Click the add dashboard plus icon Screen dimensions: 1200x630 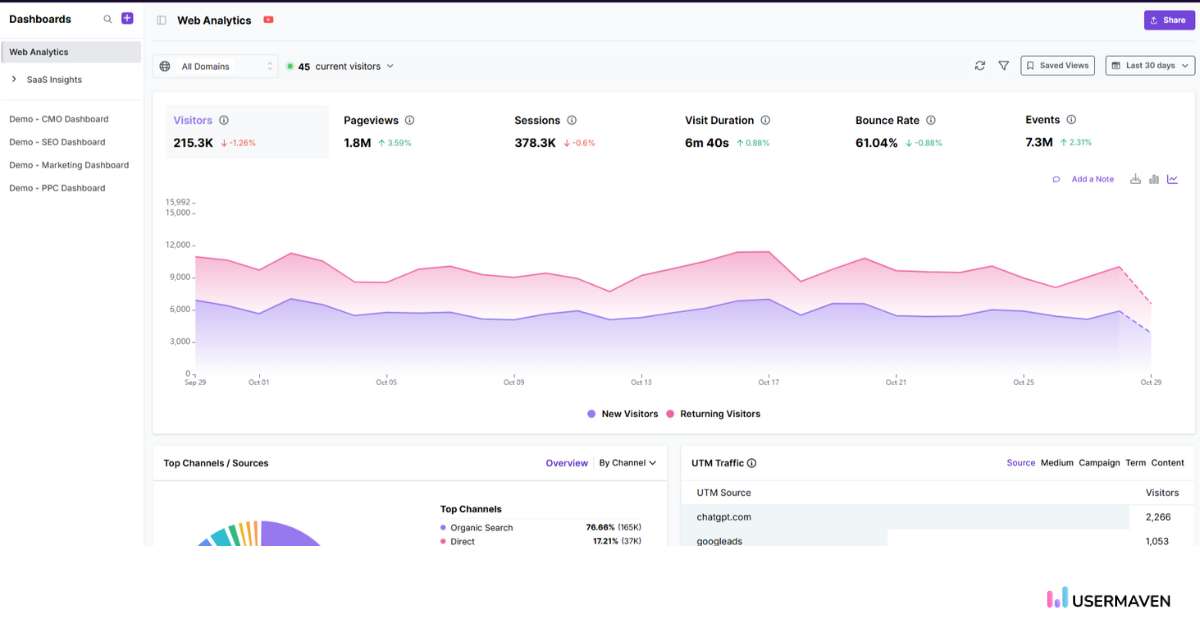click(x=126, y=17)
